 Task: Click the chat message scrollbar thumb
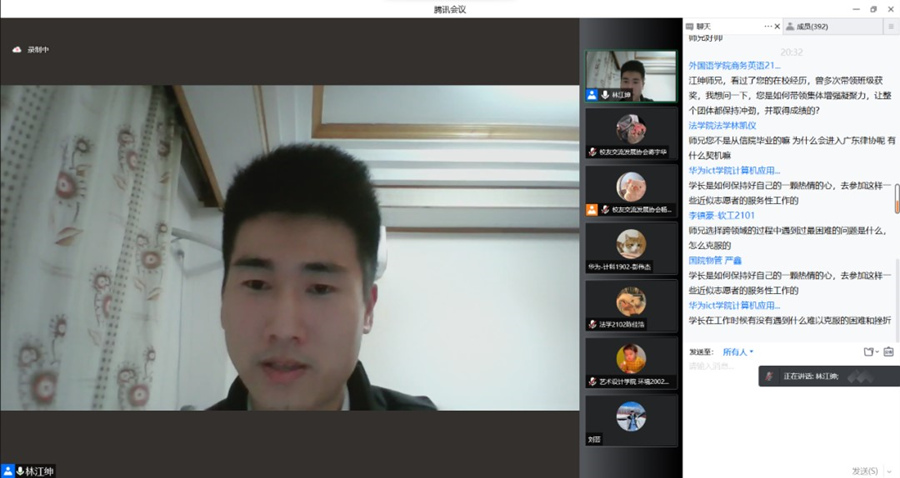[x=896, y=195]
